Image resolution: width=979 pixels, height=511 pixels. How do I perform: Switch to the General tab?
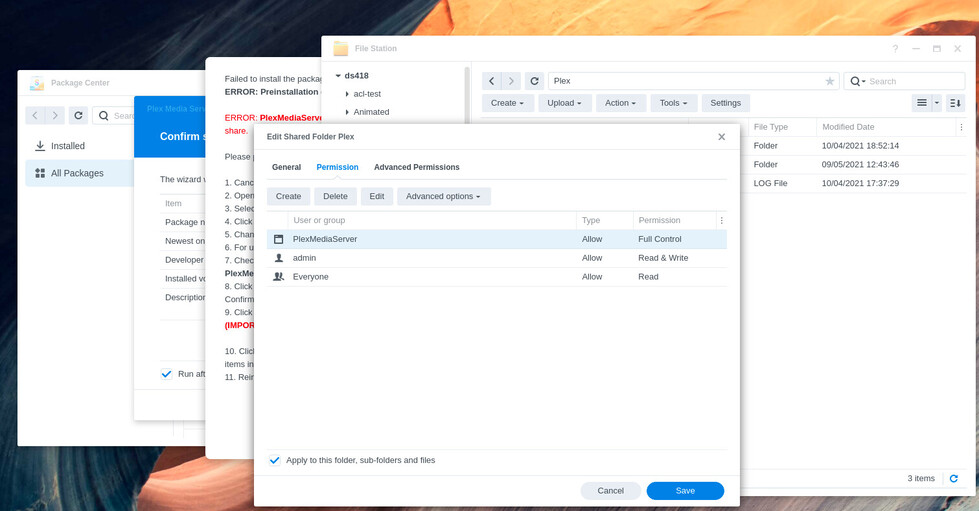click(x=287, y=167)
